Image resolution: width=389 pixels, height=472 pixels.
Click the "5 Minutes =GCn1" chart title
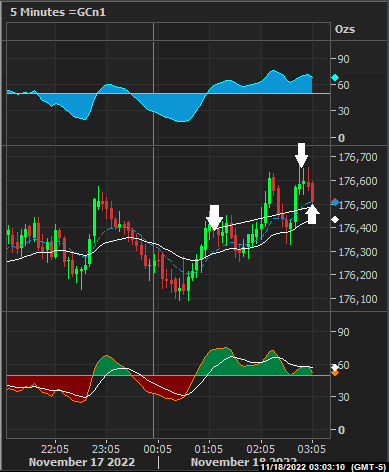coord(58,12)
